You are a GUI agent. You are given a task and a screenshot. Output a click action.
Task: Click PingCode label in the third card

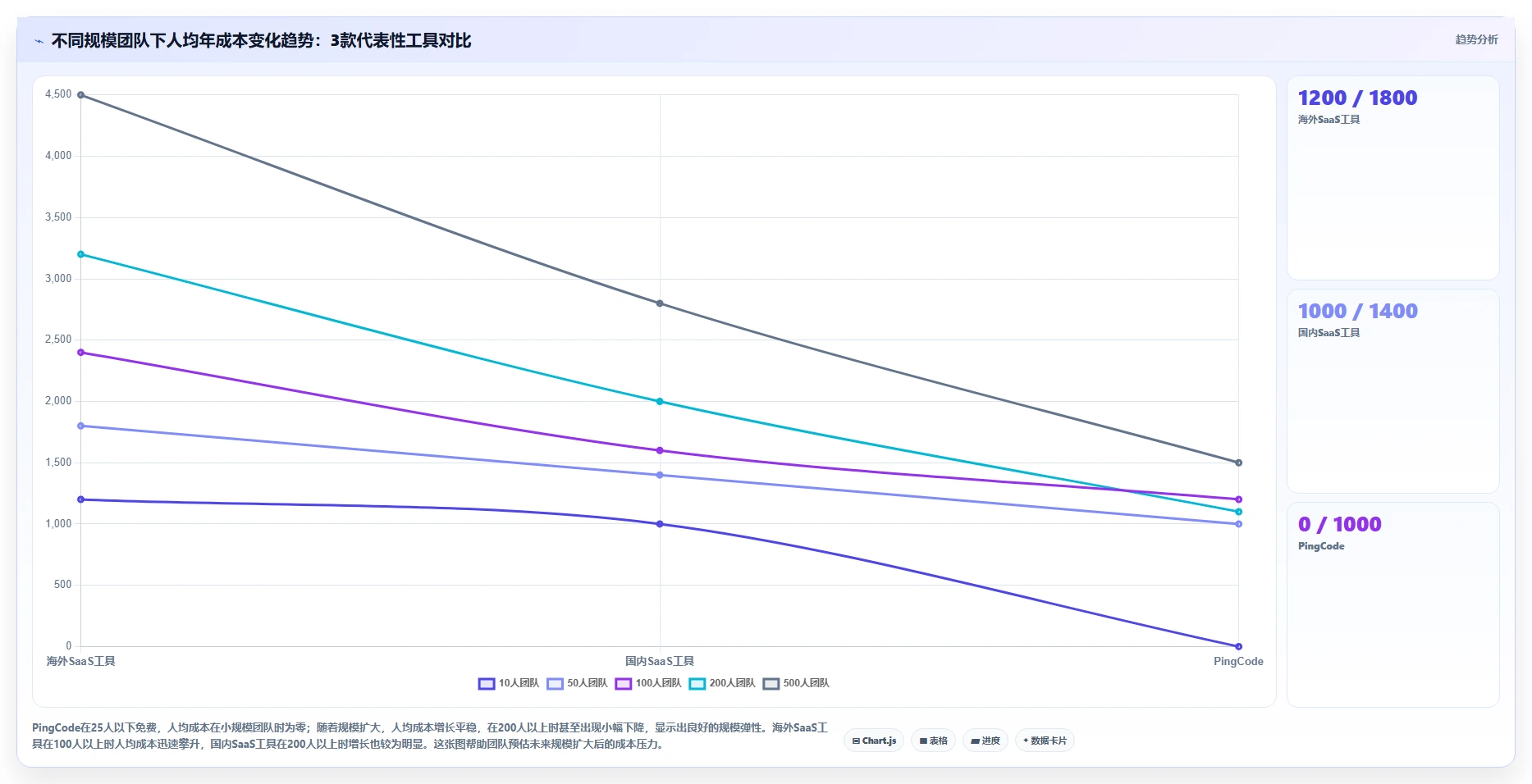(1321, 546)
